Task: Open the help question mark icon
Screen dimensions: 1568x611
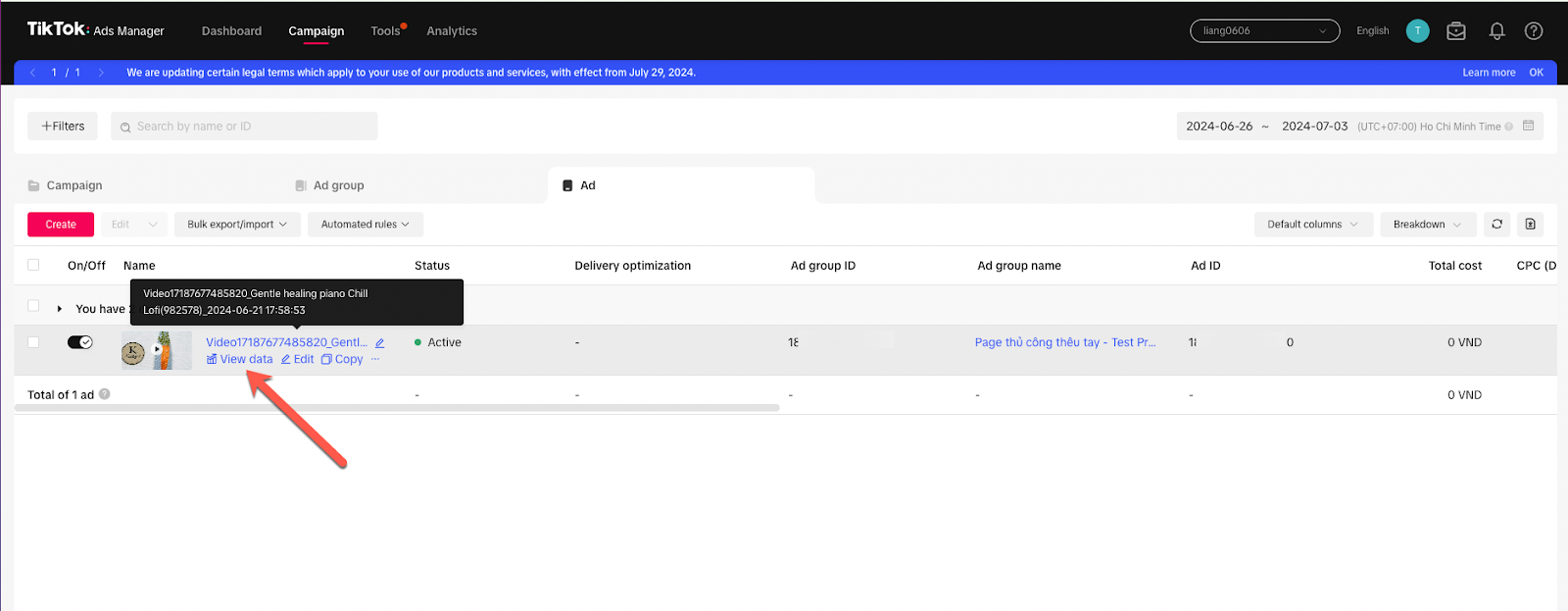Action: (x=1534, y=31)
